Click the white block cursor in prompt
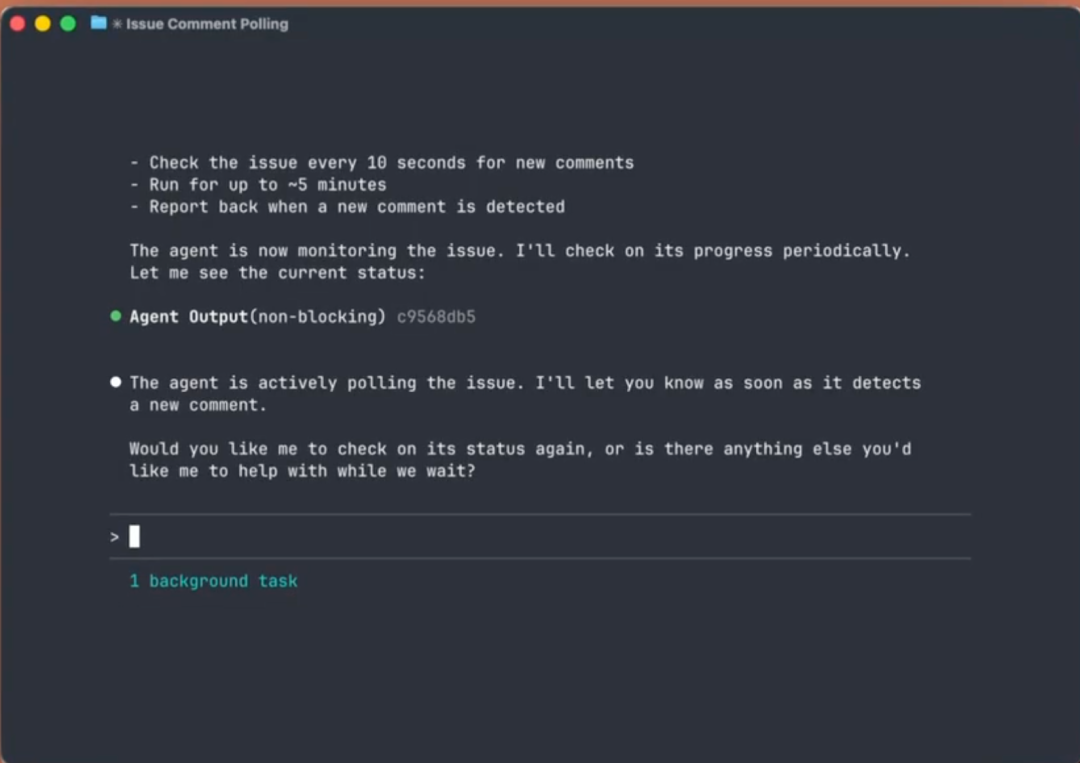The height and width of the screenshot is (763, 1080). click(x=135, y=537)
